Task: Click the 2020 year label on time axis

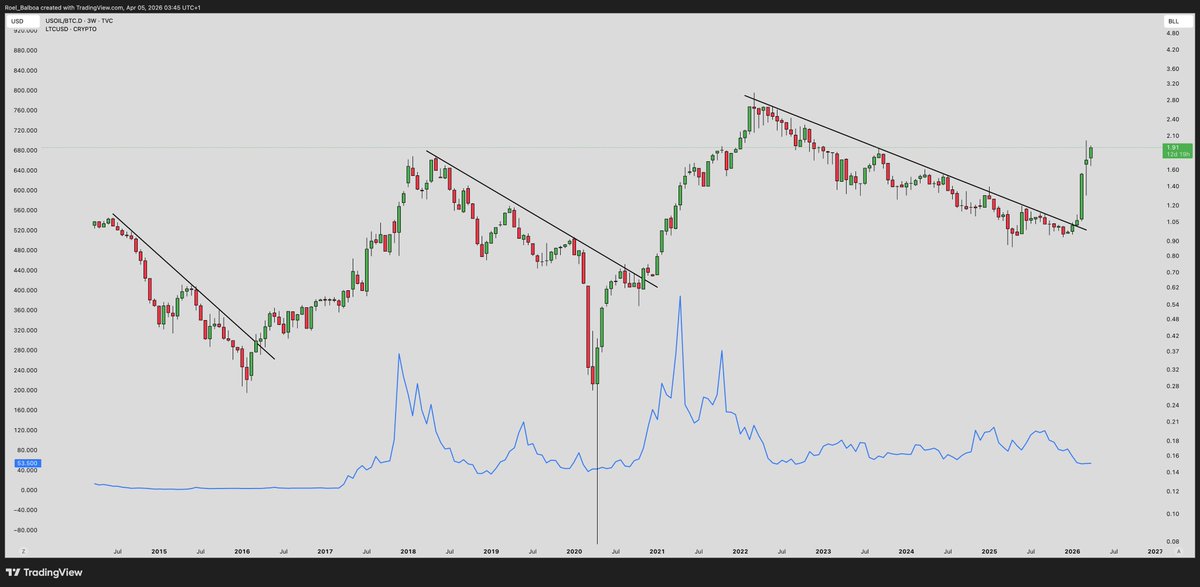Action: coord(574,551)
